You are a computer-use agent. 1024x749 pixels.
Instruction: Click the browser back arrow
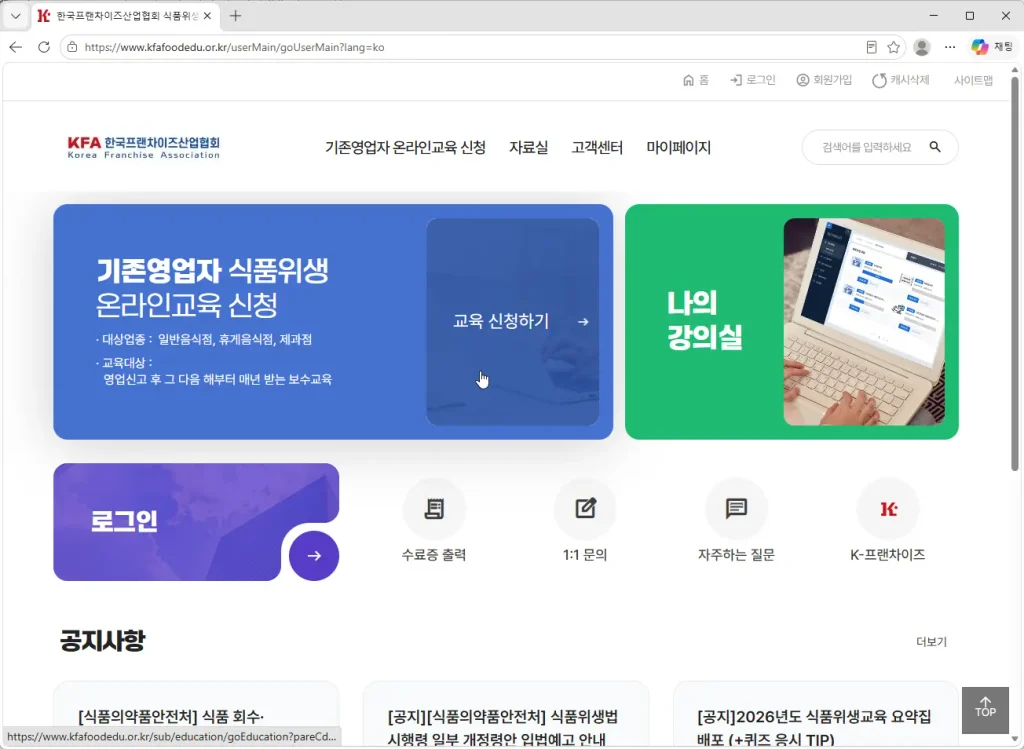click(16, 47)
